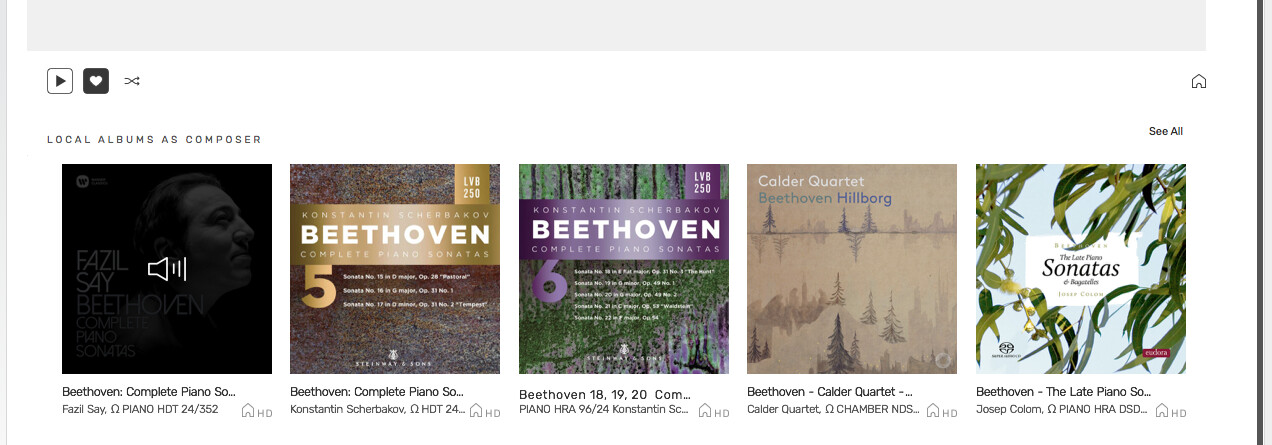Open the 'Beethoven - Calder Quartet' title link
This screenshot has height=445, width=1272.
click(829, 392)
